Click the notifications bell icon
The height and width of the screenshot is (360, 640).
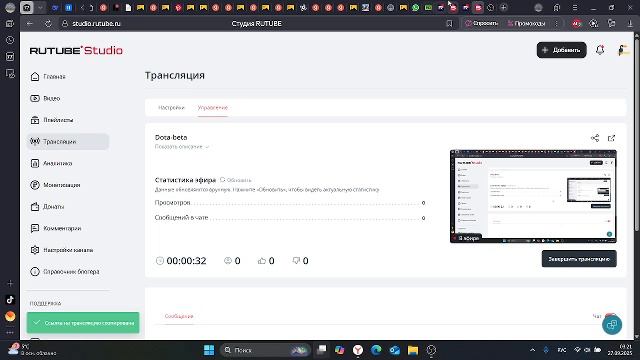[600, 50]
